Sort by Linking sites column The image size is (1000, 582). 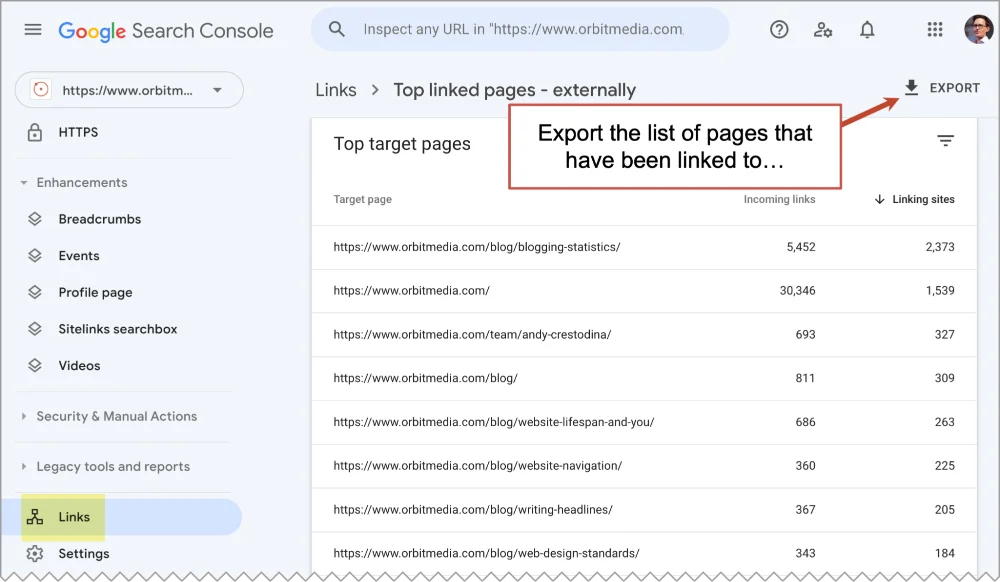[x=923, y=200]
